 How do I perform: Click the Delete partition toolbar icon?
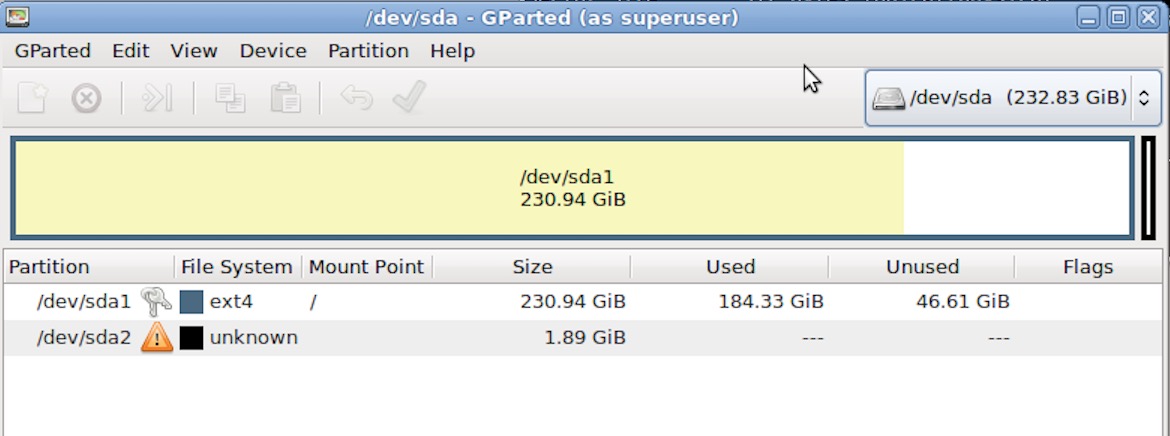tap(87, 98)
